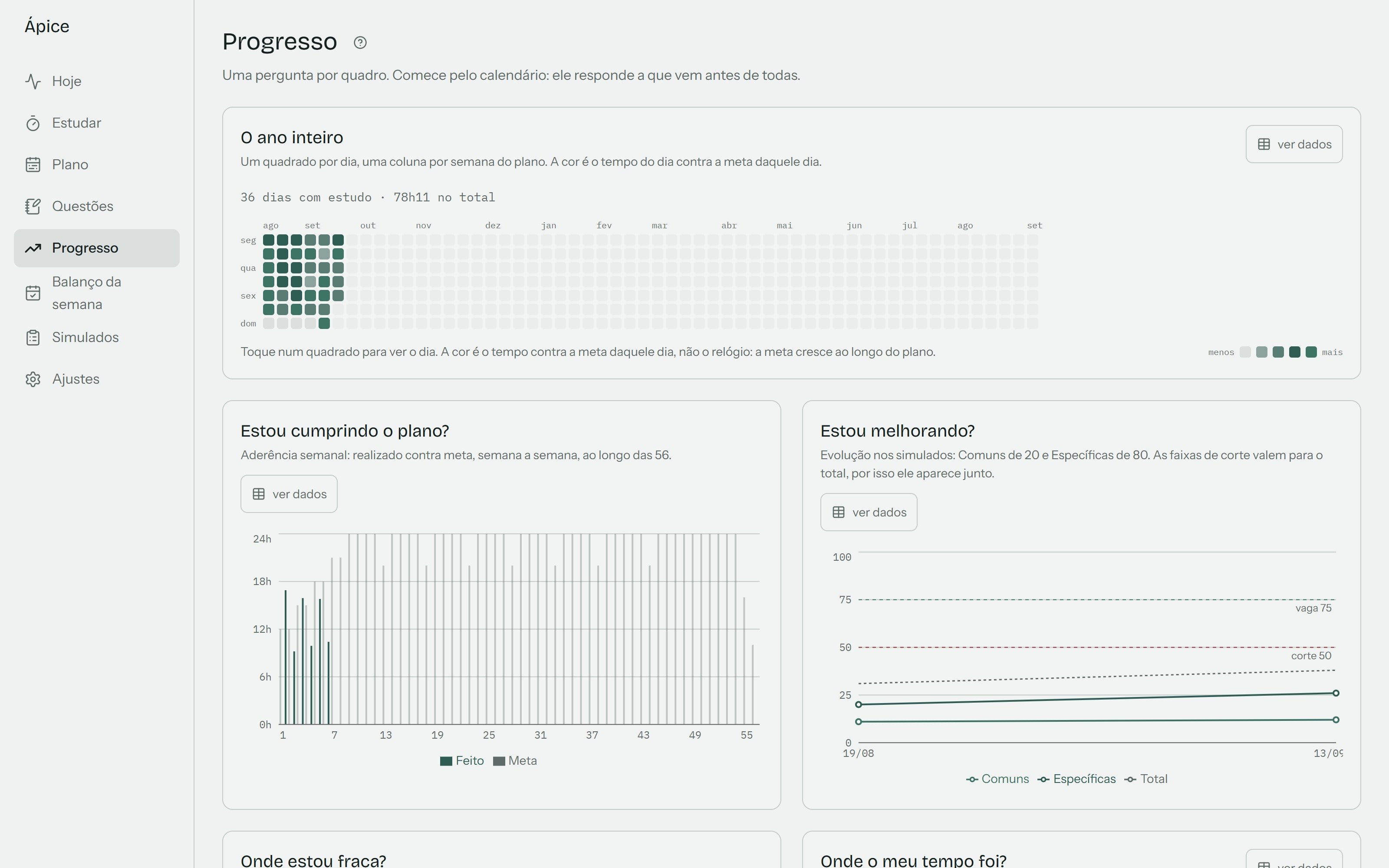
Task: Click the Específicas data point at 13/09
Action: tap(1336, 694)
